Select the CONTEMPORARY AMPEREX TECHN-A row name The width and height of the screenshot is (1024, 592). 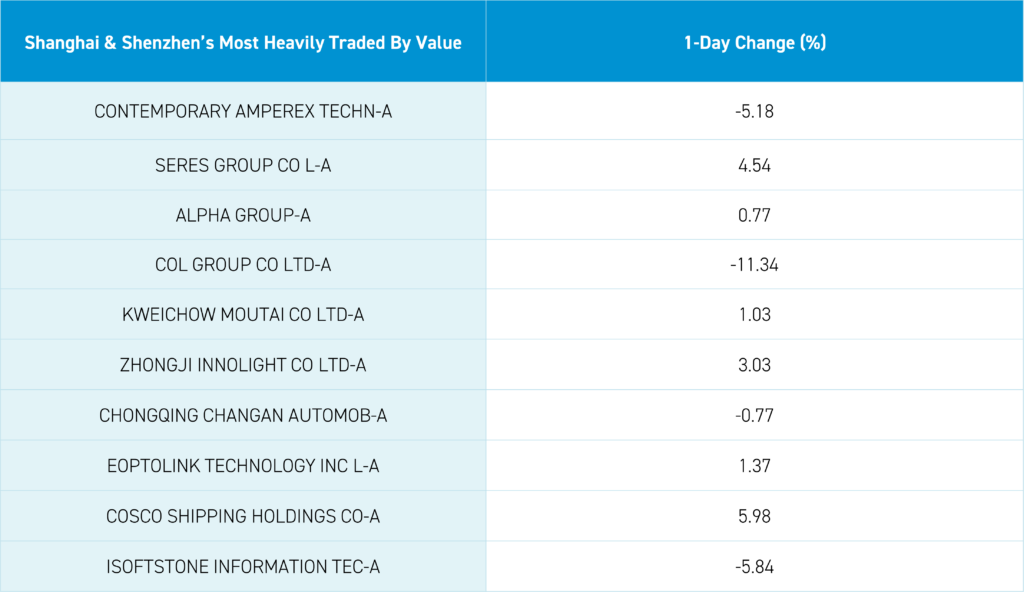243,111
